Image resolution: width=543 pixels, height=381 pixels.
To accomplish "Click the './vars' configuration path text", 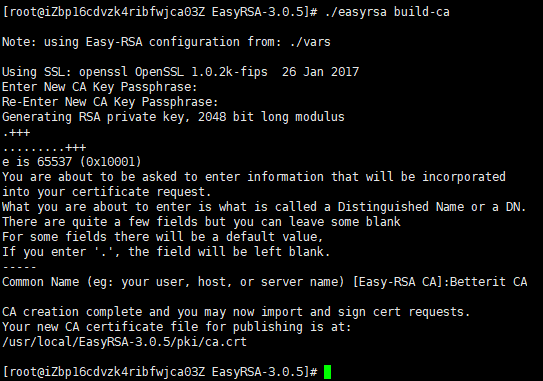I will [310, 42].
